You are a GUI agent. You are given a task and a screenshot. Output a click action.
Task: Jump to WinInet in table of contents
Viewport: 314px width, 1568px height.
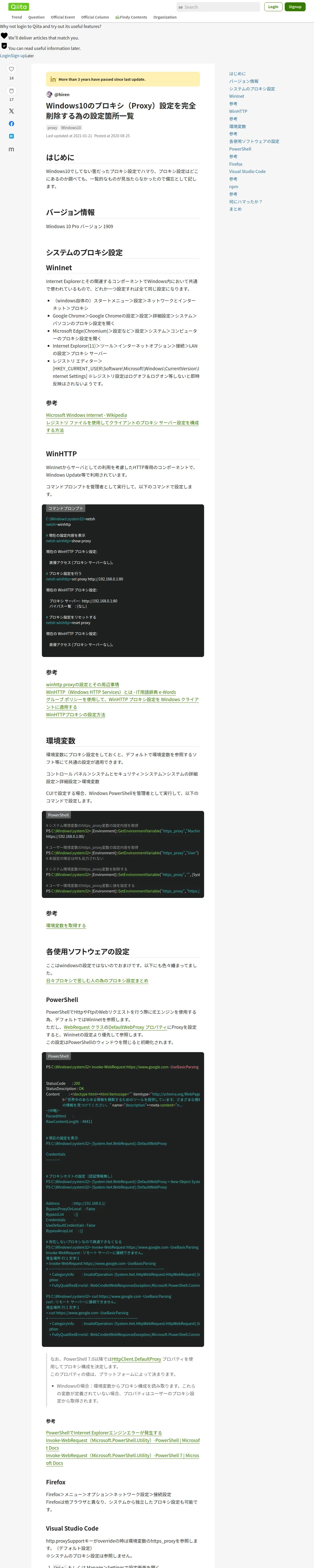[237, 96]
